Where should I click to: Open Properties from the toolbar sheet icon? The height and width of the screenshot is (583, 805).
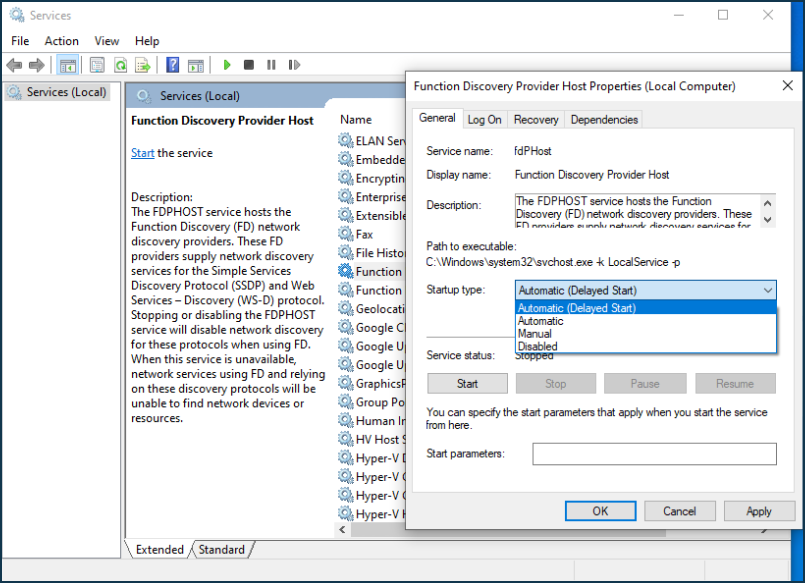(97, 65)
